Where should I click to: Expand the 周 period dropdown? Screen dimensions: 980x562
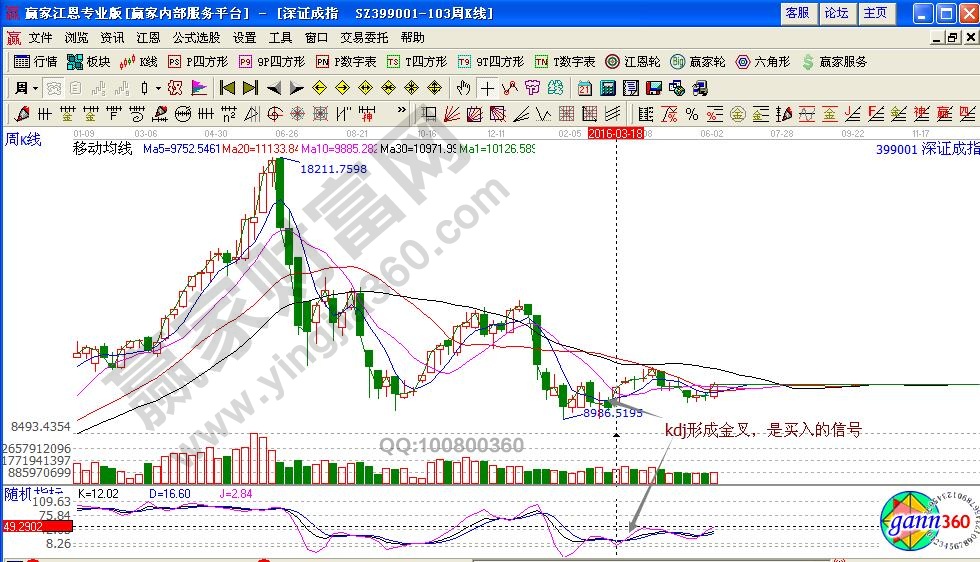(26, 88)
